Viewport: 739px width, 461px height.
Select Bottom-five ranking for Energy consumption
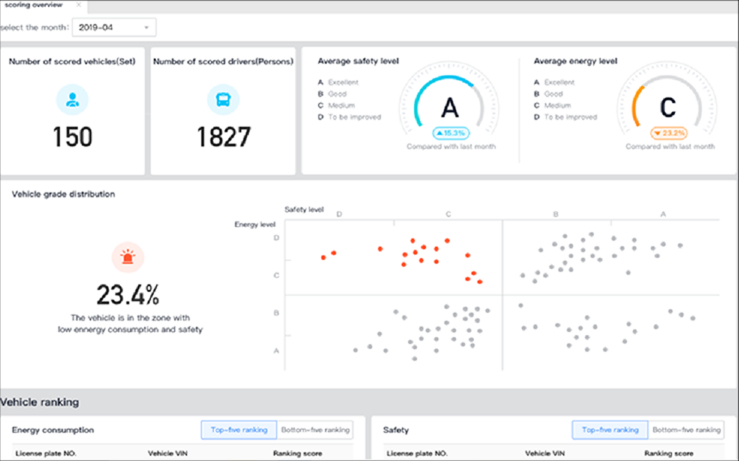(x=314, y=430)
